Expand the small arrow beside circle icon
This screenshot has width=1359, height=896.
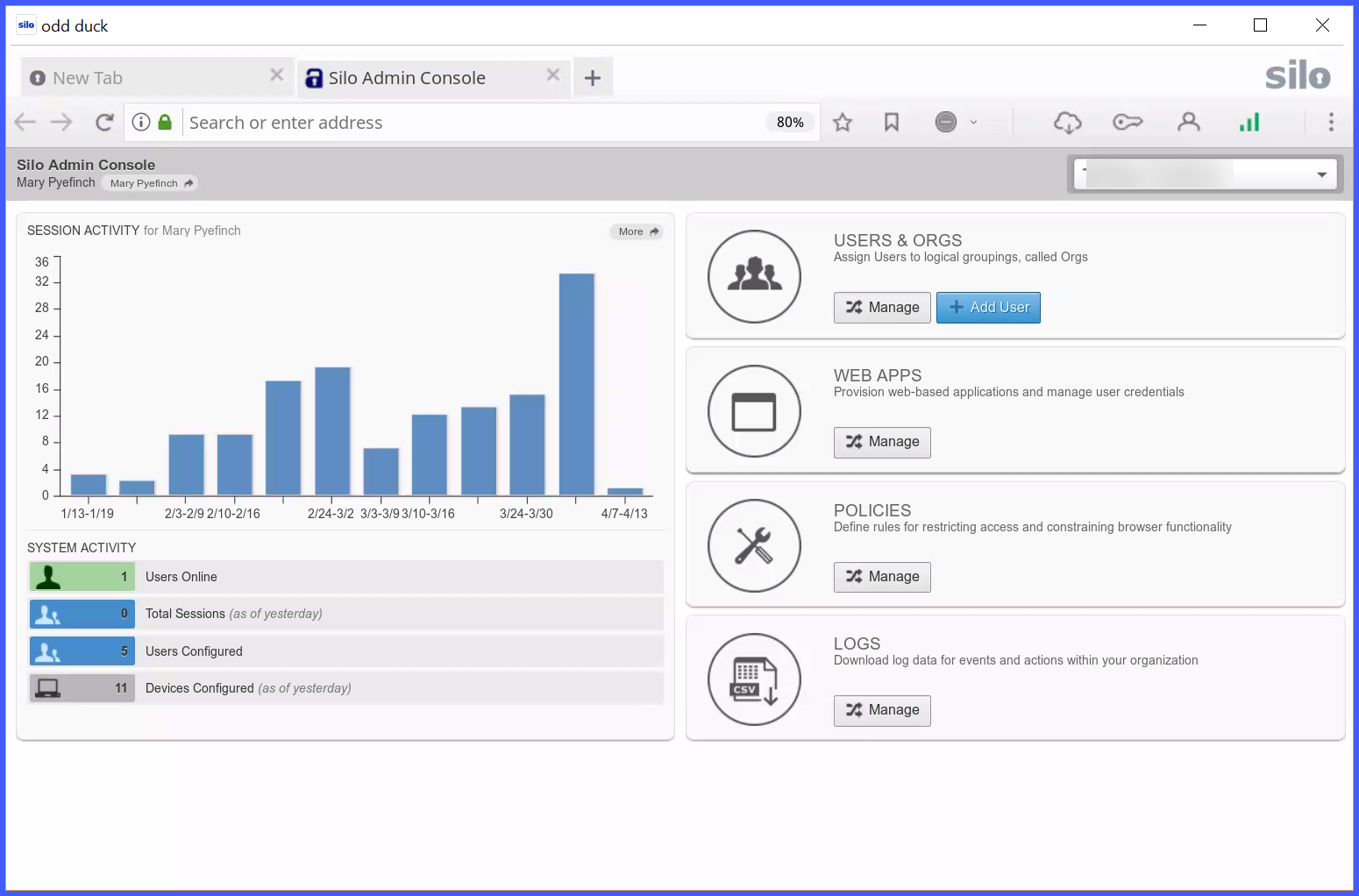(x=973, y=122)
